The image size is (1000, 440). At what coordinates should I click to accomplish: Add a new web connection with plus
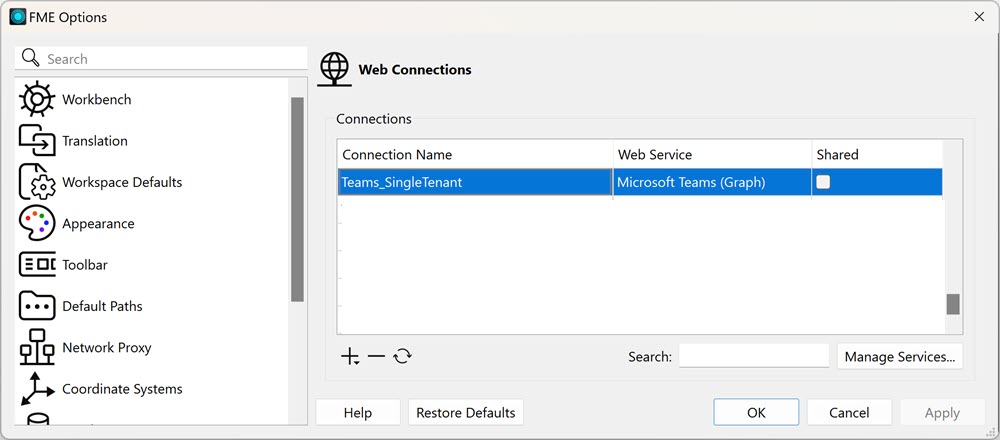(349, 356)
